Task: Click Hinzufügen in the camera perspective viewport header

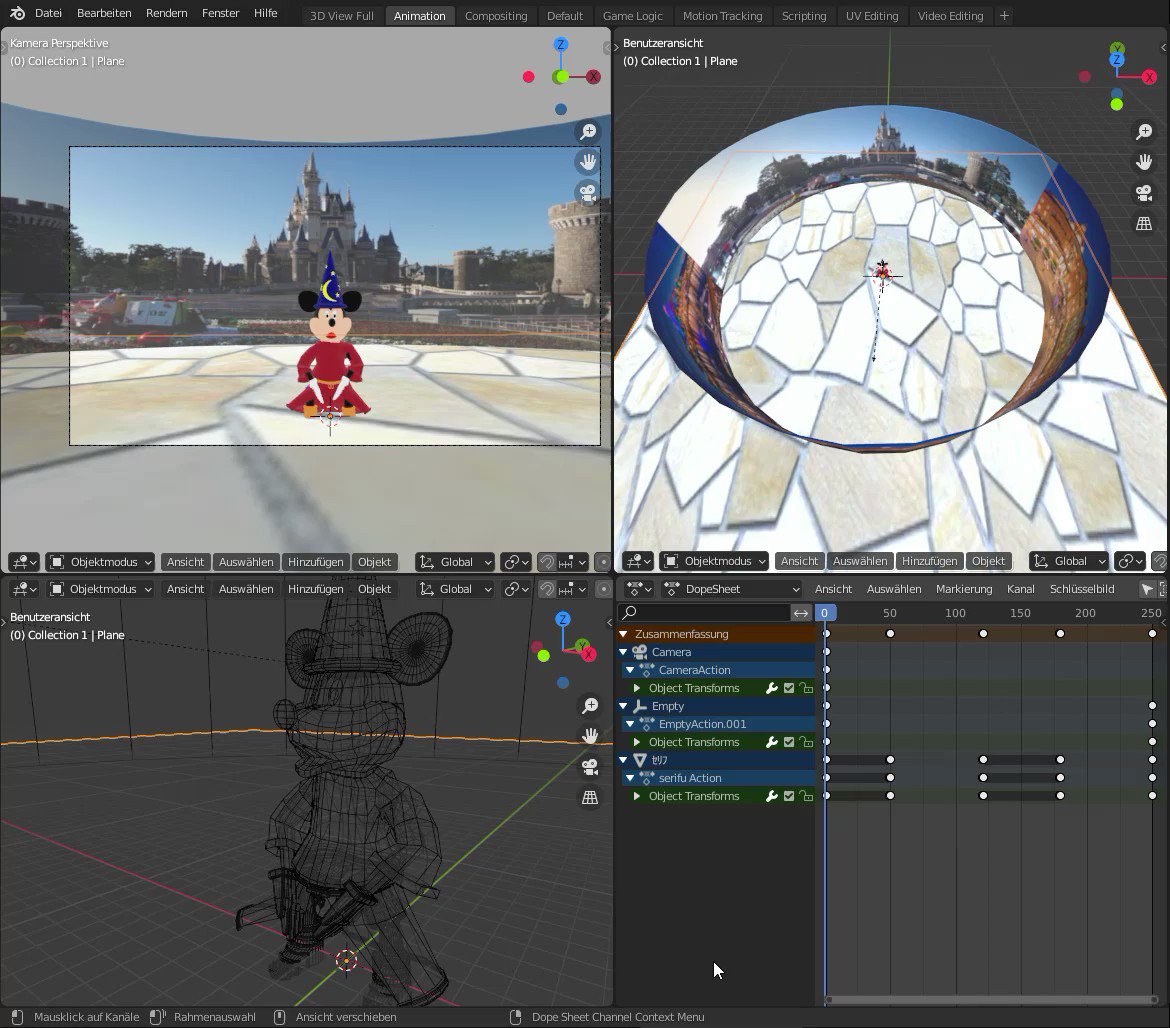Action: [x=316, y=562]
